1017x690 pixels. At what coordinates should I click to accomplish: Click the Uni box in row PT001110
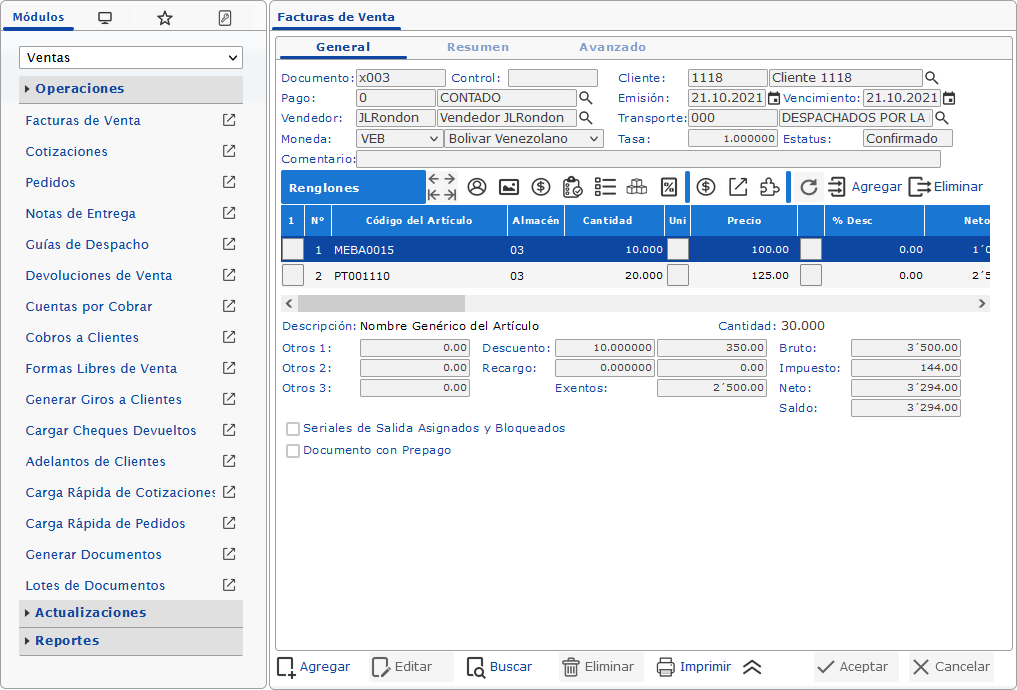[x=678, y=276]
